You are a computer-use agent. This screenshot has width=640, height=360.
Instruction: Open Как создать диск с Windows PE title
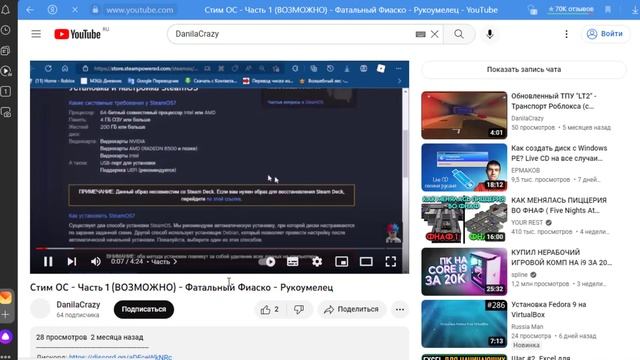coord(559,153)
